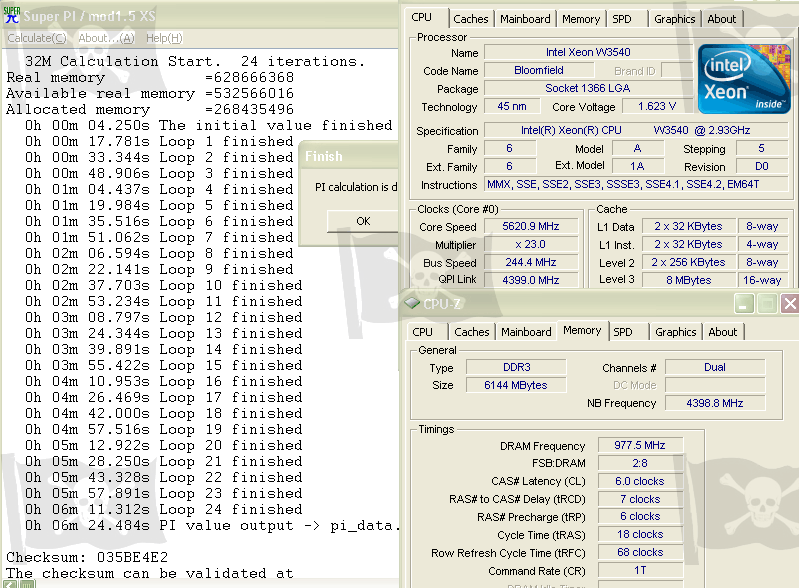This screenshot has width=799, height=588.
Task: Click the 'Loop 24 finished' line in Super PI
Action: pyautogui.click(x=164, y=510)
